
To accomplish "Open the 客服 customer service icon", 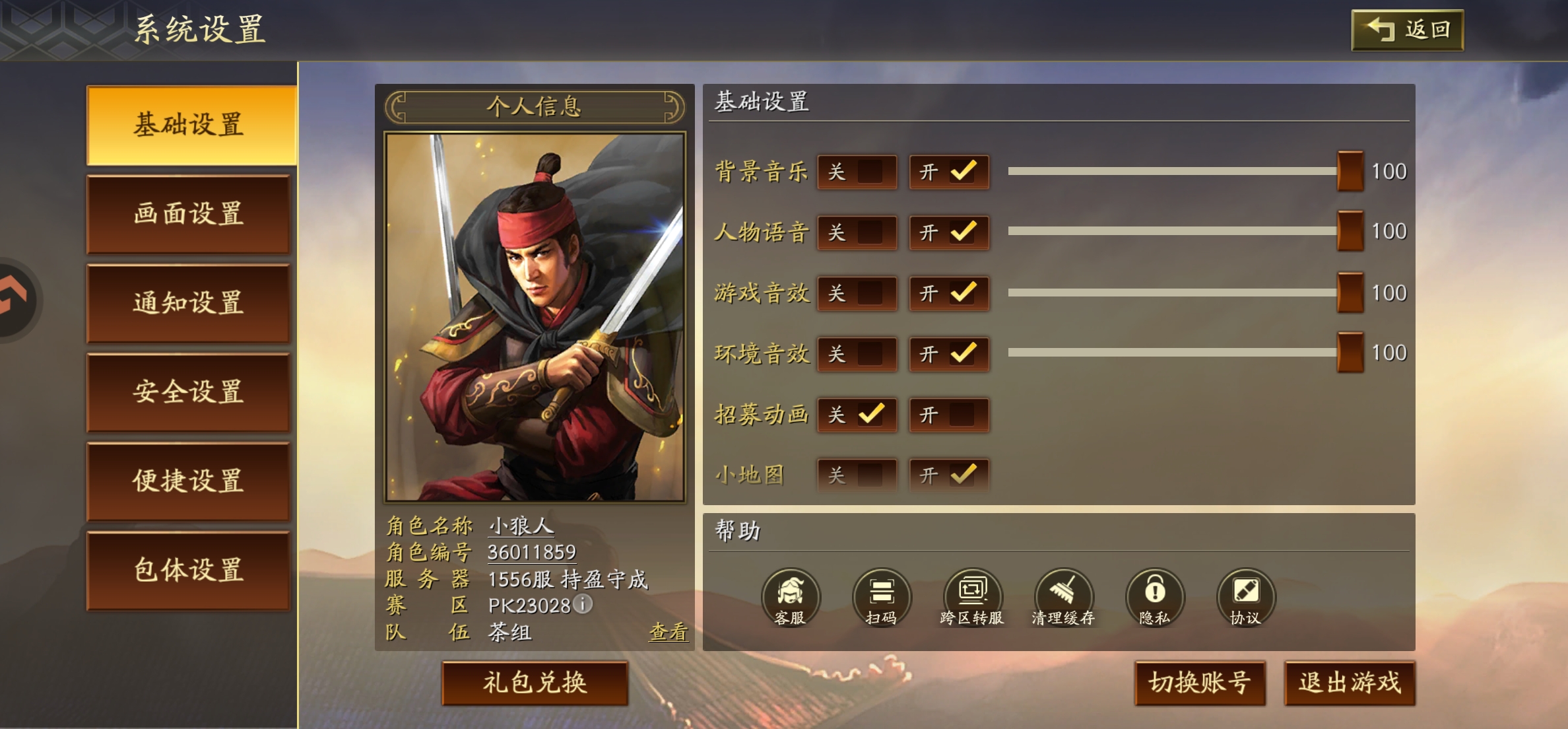I will [x=790, y=597].
